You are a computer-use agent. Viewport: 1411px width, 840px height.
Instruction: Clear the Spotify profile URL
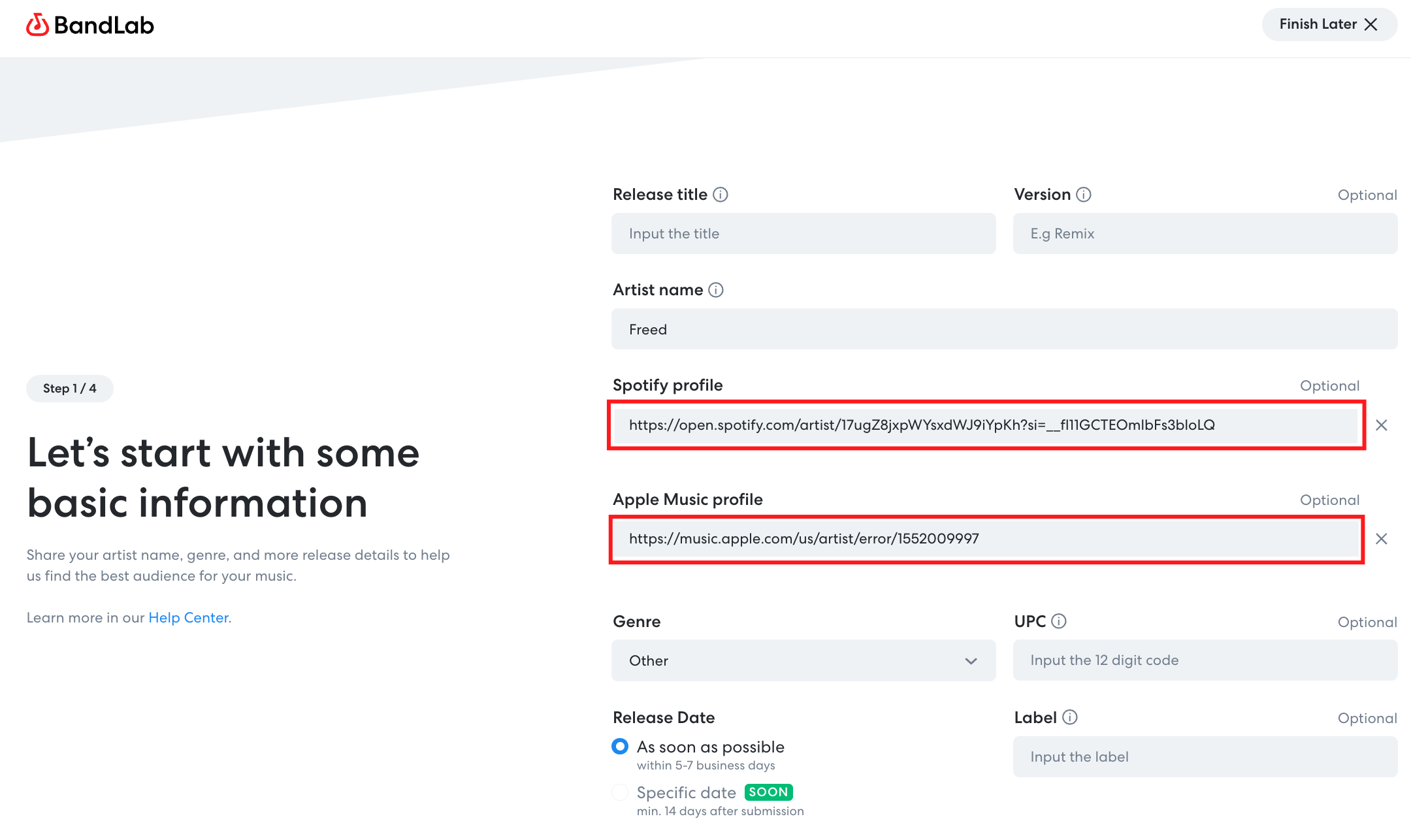click(1382, 425)
